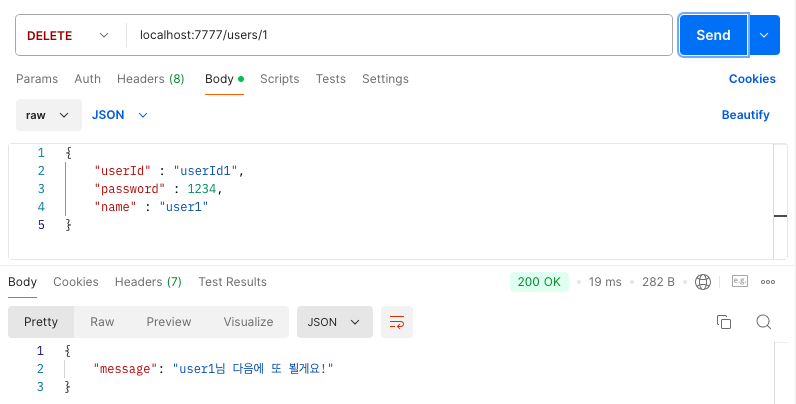Click the "userId1" value in request body
Viewport: 796px width, 404px height.
coord(205,171)
